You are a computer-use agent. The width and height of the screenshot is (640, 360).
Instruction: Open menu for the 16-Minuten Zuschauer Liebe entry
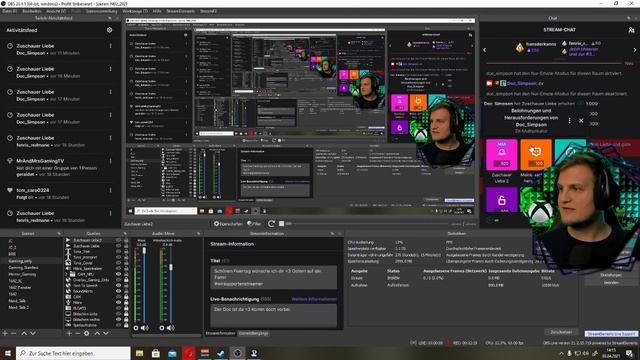[110, 69]
